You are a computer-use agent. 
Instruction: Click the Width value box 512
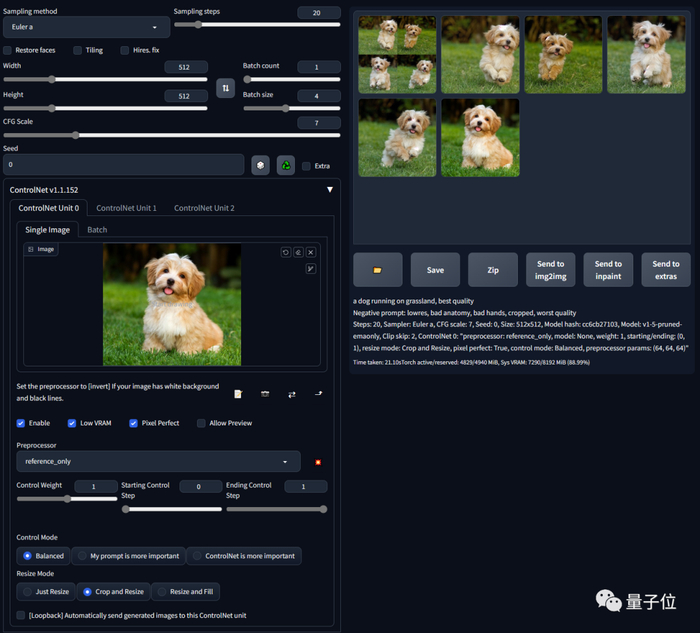(186, 67)
